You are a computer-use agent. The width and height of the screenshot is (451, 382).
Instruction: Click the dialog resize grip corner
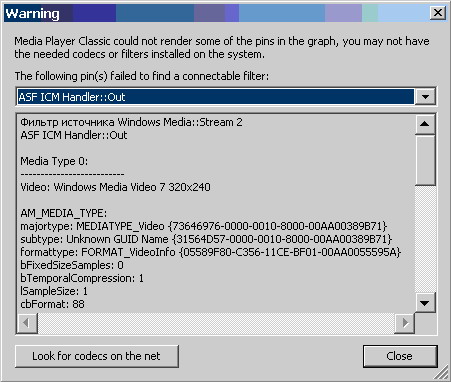point(442,373)
